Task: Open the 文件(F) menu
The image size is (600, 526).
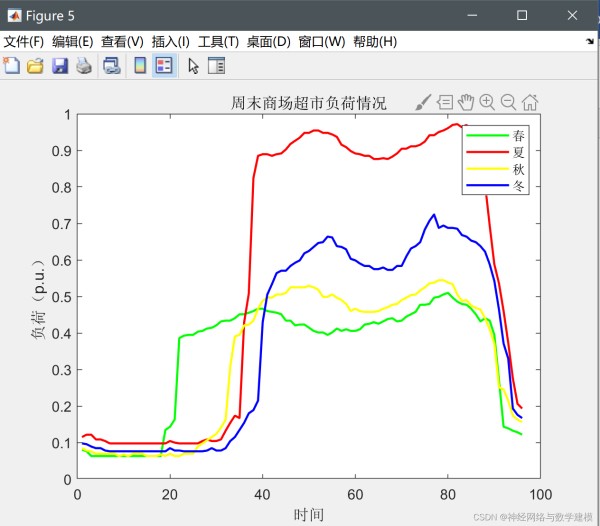Action: pyautogui.click(x=24, y=41)
